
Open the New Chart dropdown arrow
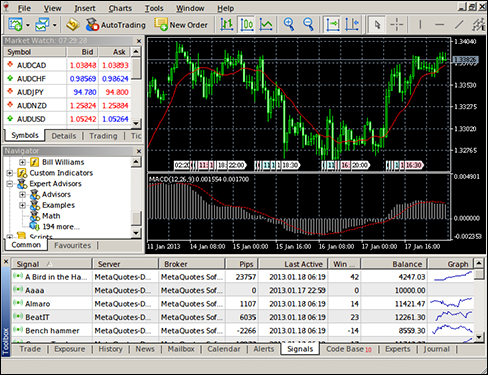(28, 25)
